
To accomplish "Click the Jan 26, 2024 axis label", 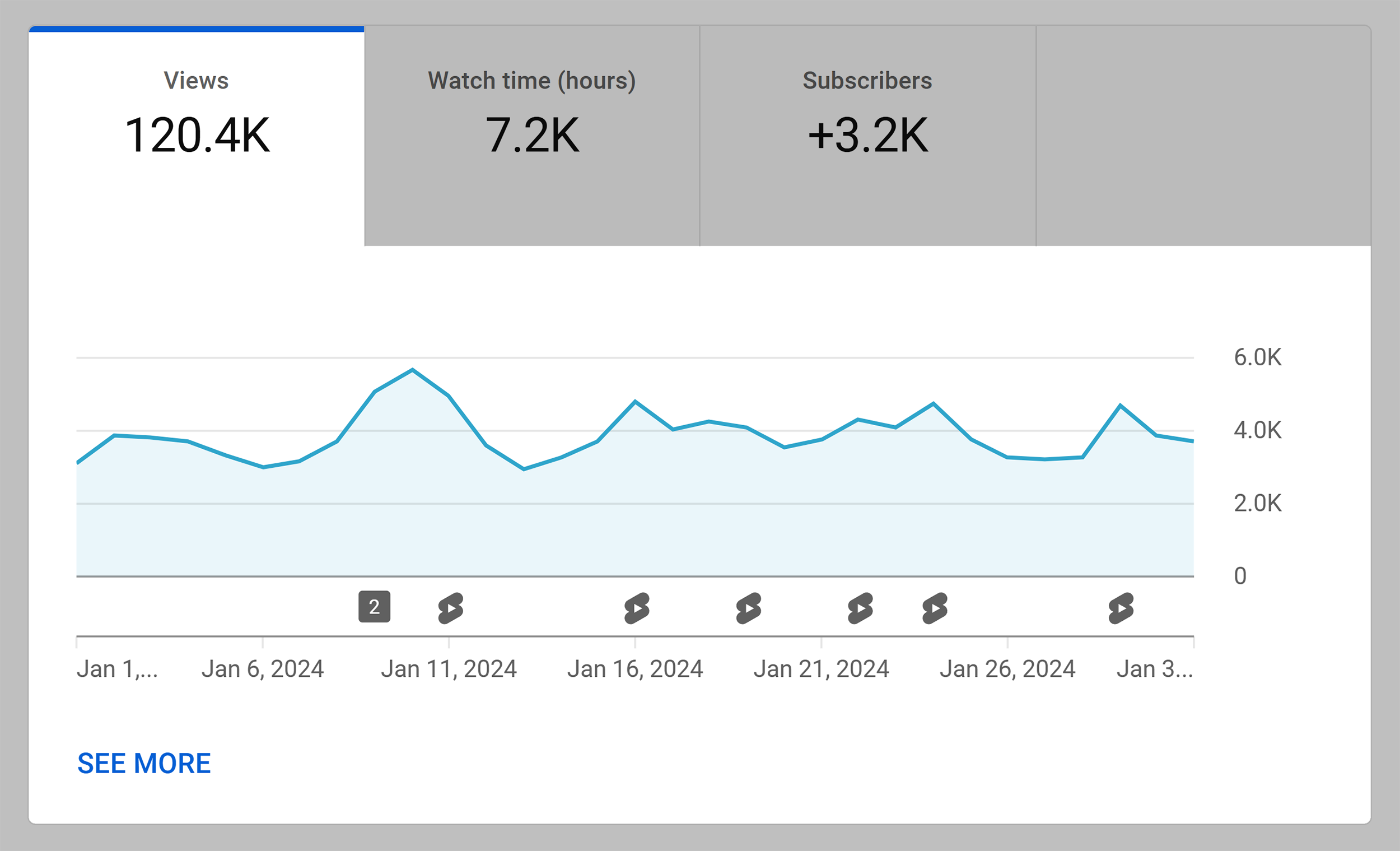I will [x=1007, y=669].
